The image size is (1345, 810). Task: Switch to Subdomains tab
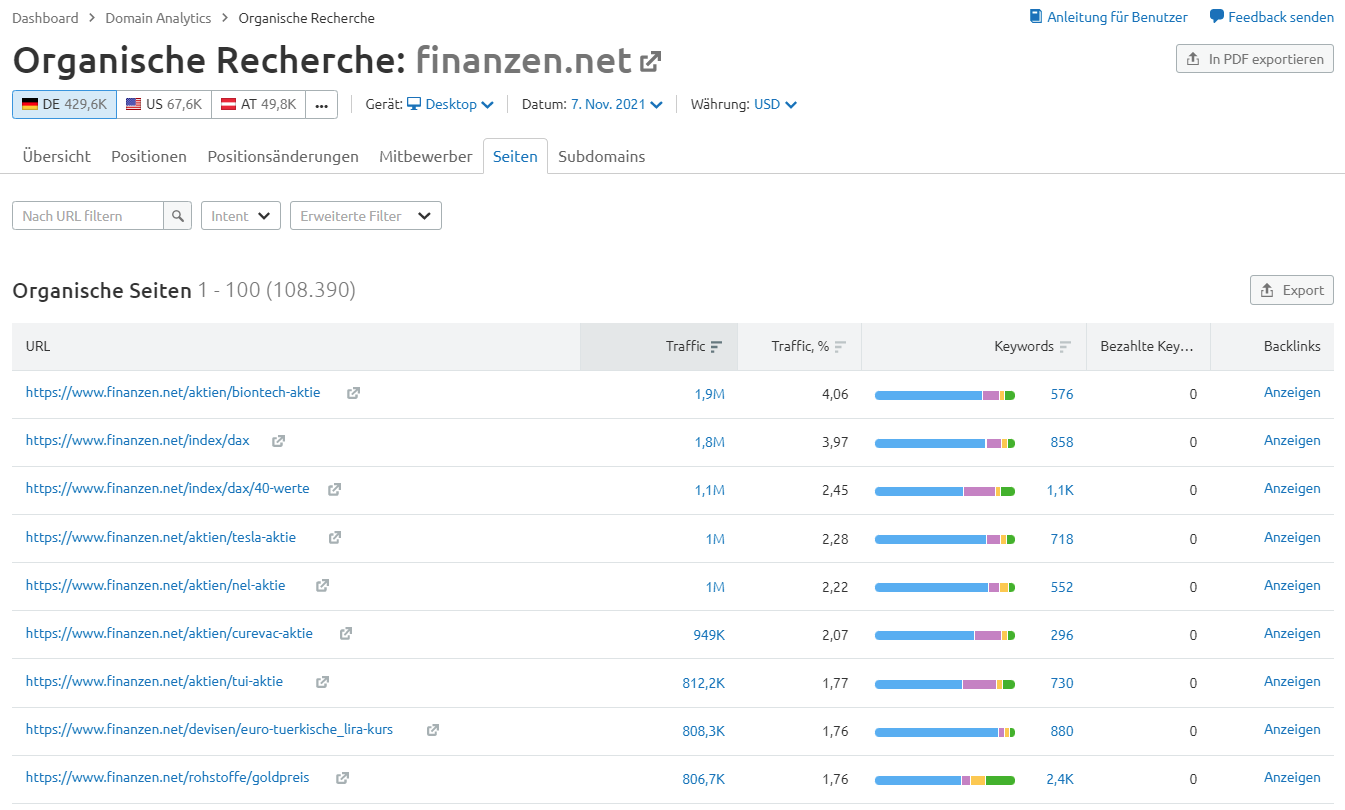pyautogui.click(x=602, y=156)
